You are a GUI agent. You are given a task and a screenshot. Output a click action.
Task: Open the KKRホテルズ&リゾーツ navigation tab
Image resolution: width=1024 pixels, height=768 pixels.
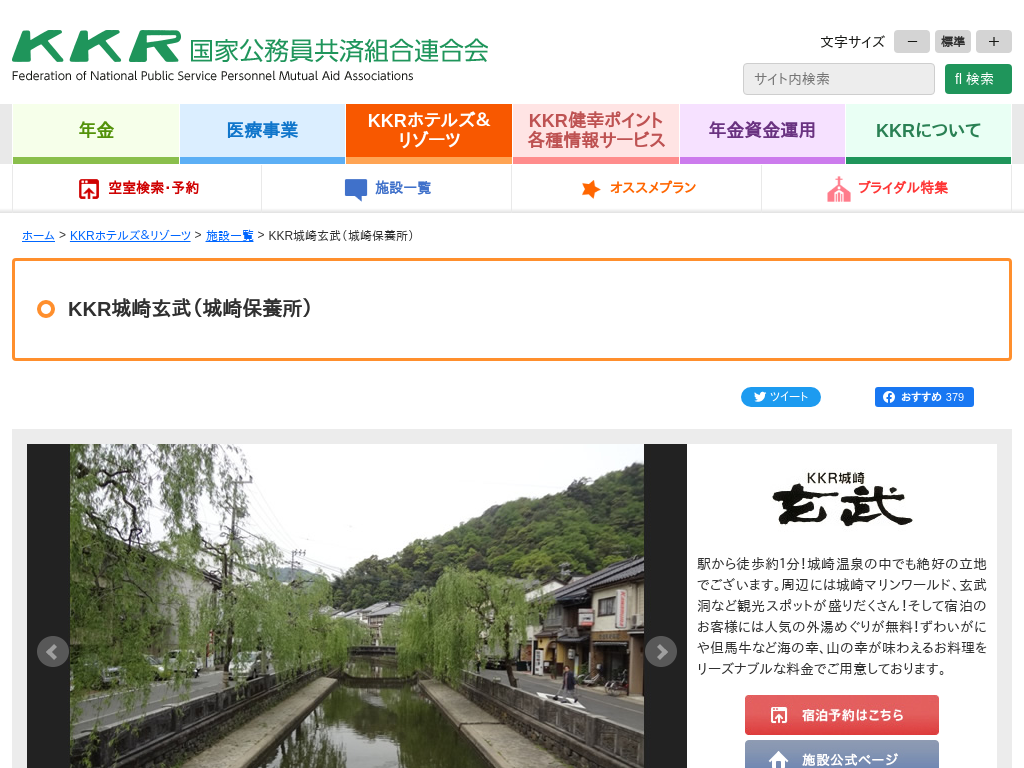pyautogui.click(x=429, y=133)
